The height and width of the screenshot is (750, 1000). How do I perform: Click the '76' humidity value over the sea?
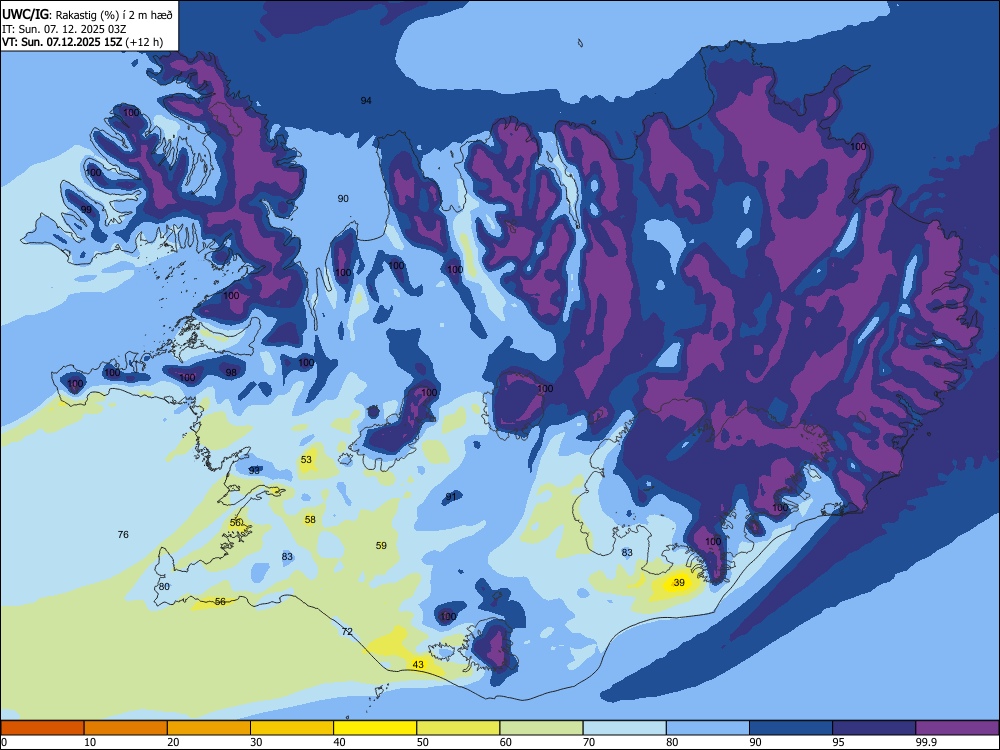tap(123, 534)
